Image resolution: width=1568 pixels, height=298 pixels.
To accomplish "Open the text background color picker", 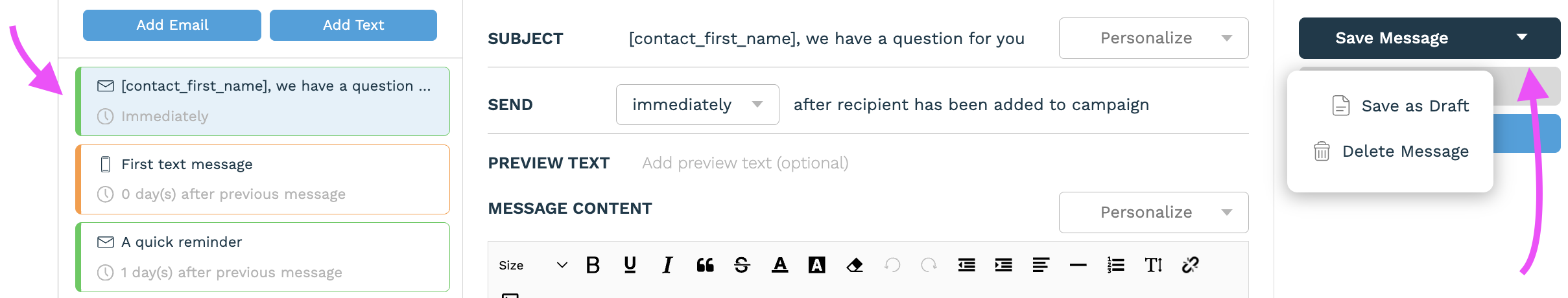I will click(x=817, y=265).
